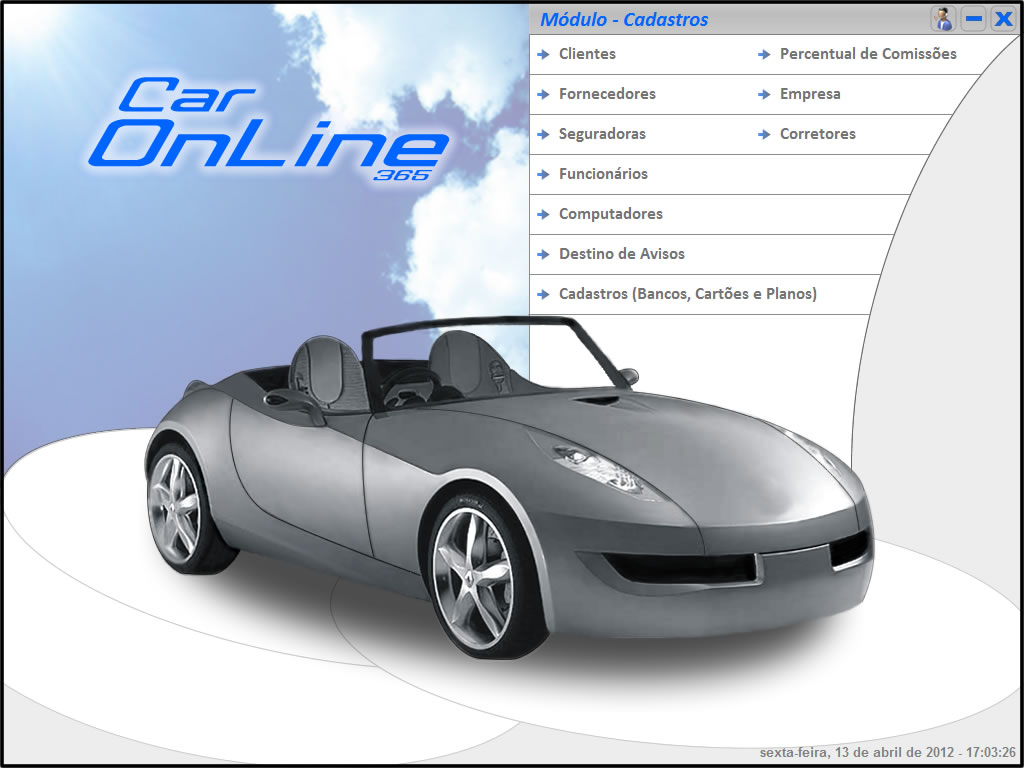Open the Clientes menu entry

[x=587, y=54]
